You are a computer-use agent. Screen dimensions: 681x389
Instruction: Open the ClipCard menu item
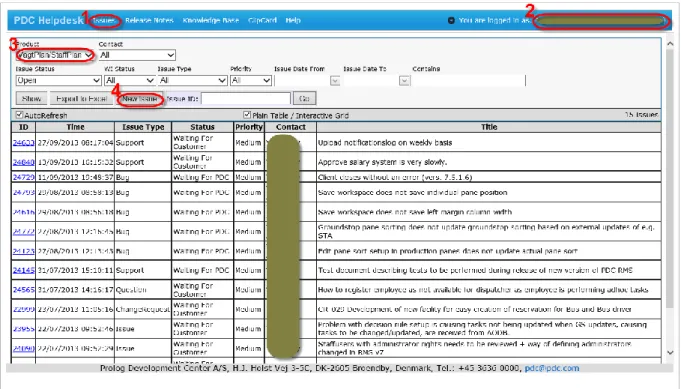[x=262, y=20]
